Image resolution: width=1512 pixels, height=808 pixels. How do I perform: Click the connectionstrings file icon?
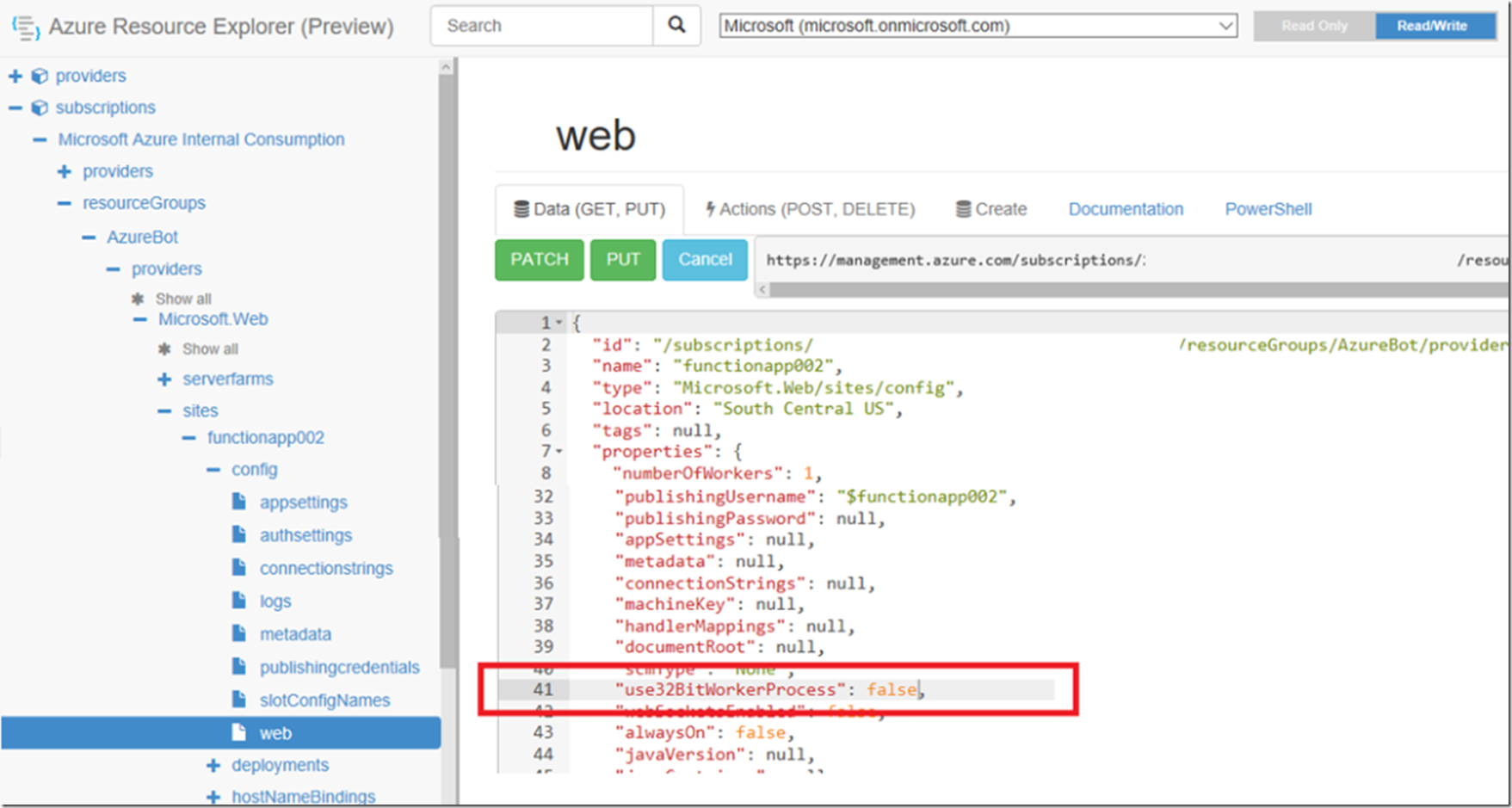point(239,567)
